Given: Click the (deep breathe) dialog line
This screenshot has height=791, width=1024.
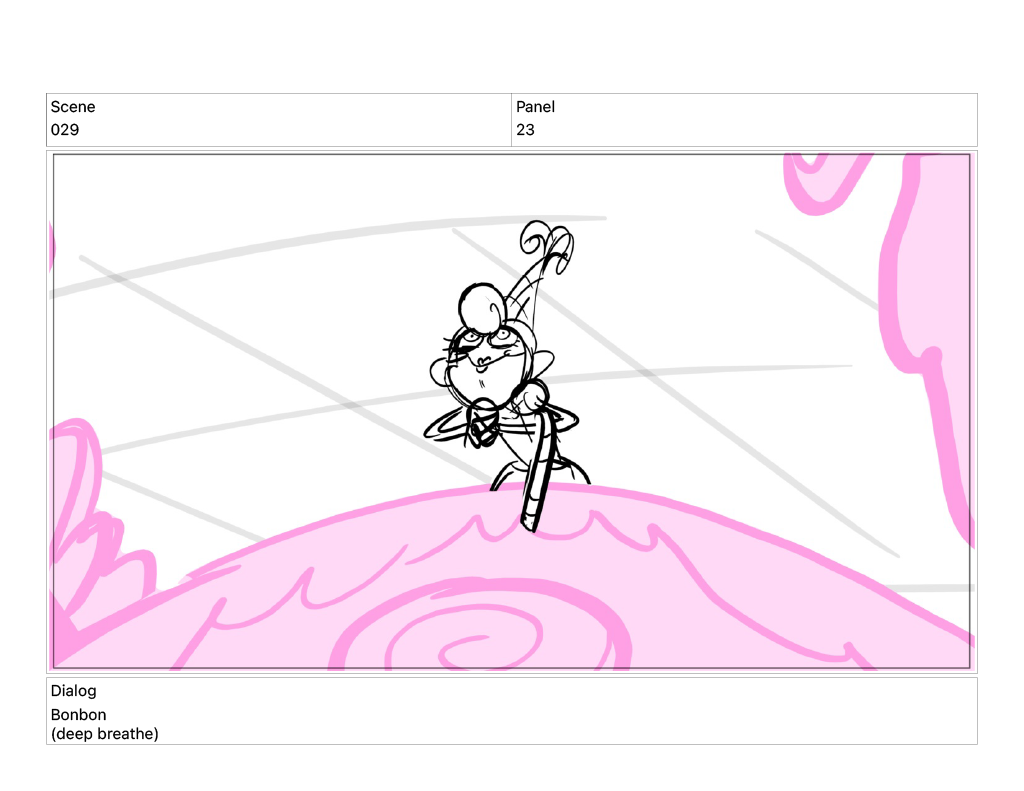Looking at the screenshot, I should click(x=104, y=734).
